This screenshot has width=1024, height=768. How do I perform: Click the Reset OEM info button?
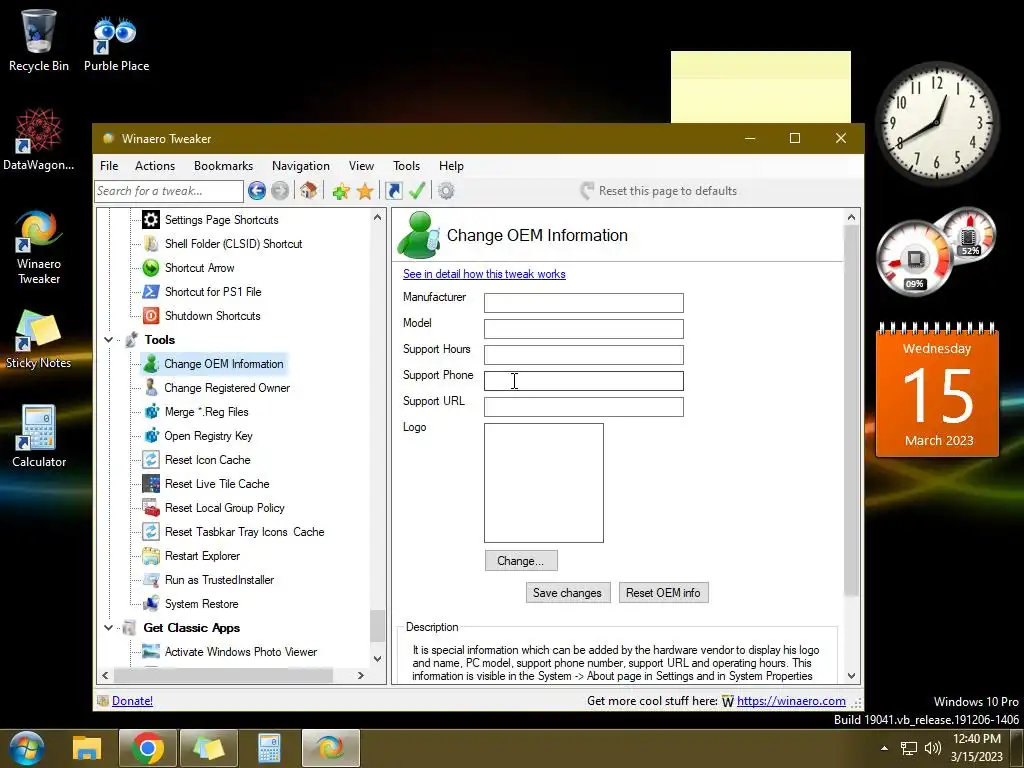coord(663,592)
